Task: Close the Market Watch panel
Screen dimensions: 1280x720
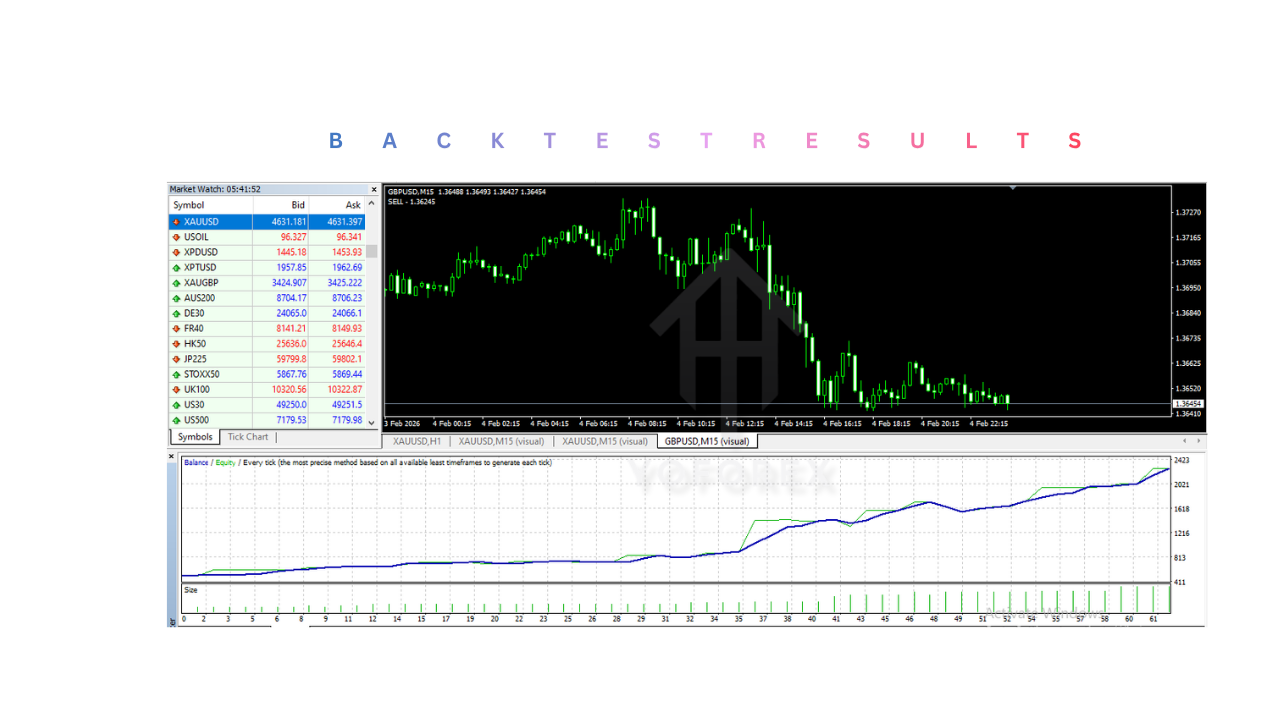Action: click(374, 189)
